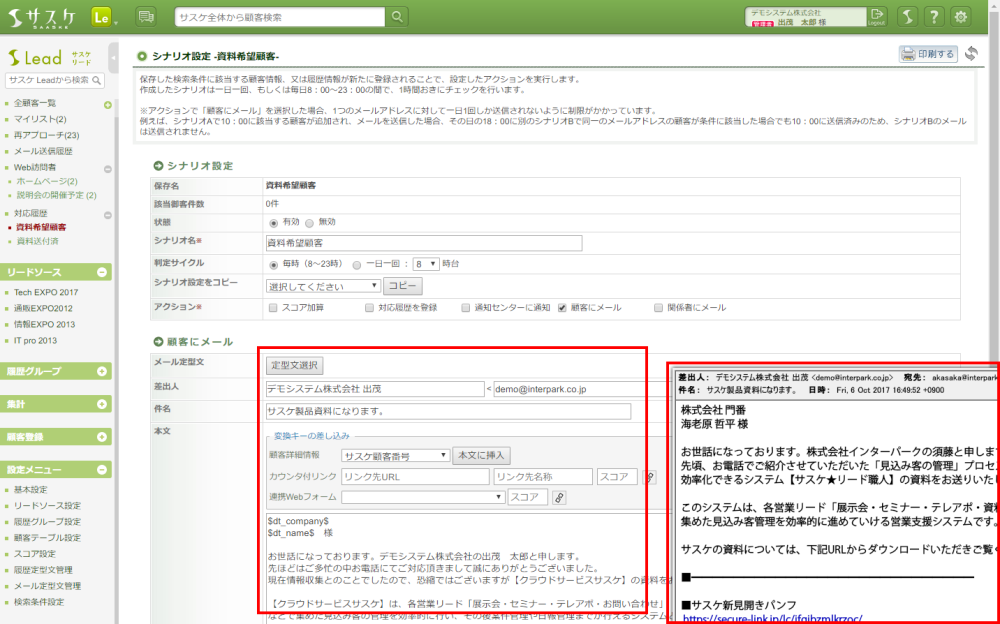This screenshot has width=1000, height=624.
Task: Open the message list icon beside the Le logo
Action: pos(146,17)
